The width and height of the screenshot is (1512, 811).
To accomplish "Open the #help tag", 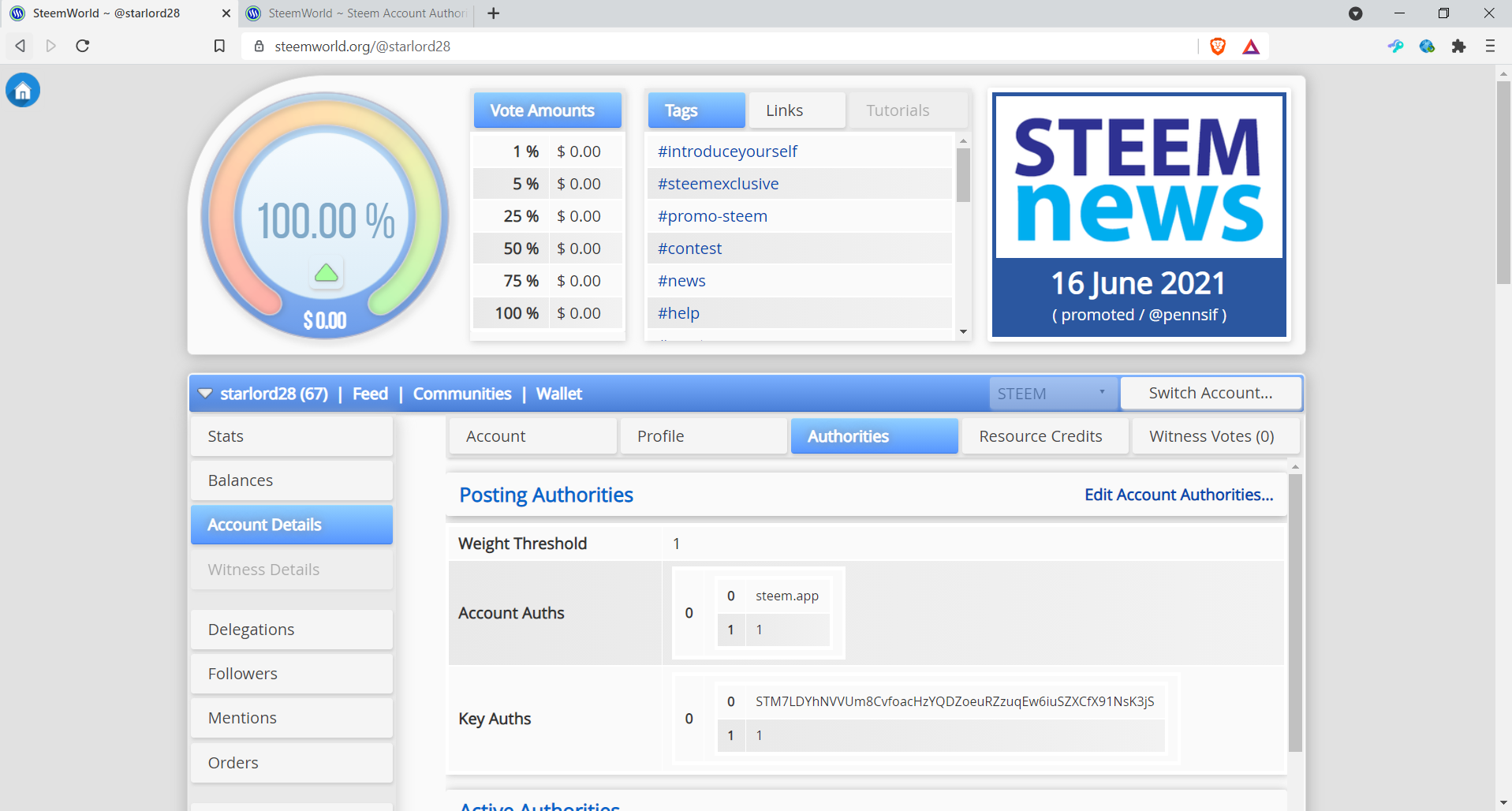I will tap(678, 313).
